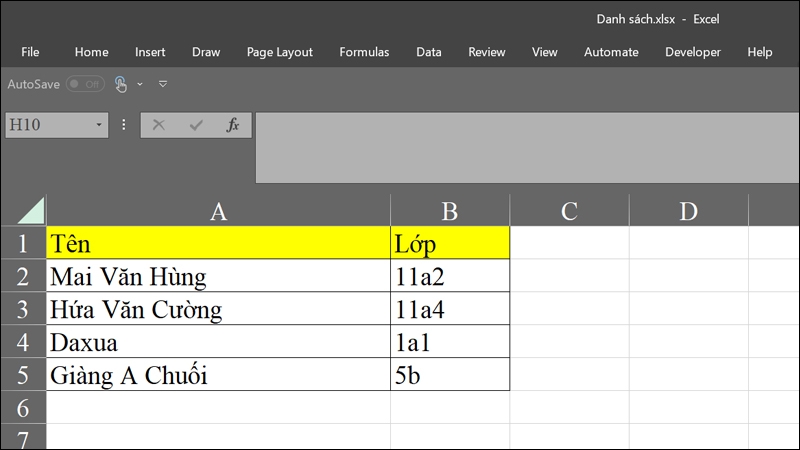The width and height of the screenshot is (800, 450).
Task: Click the cell 'Giàng A Chuối'
Action: [218, 374]
